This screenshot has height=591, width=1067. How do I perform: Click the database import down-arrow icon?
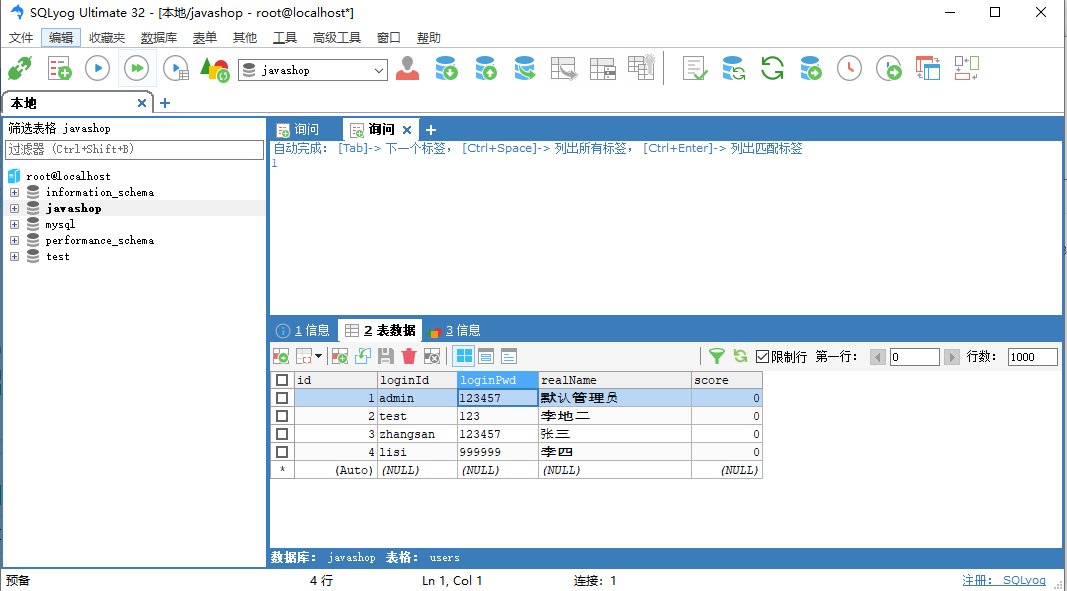(x=446, y=69)
